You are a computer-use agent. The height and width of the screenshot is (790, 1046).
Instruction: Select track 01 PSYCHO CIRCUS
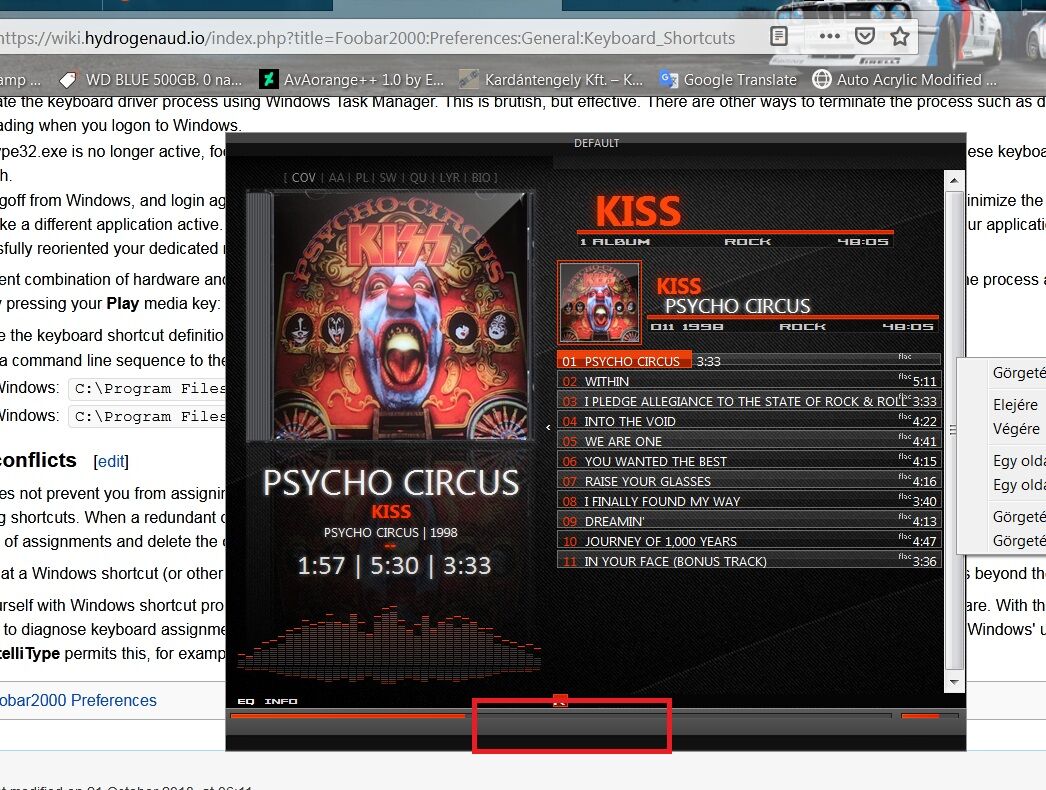pos(748,361)
